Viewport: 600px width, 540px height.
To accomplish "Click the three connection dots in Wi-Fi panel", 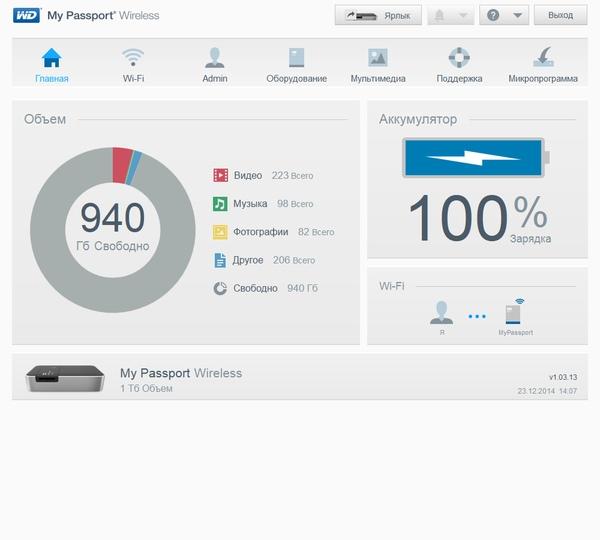I will pos(477,316).
